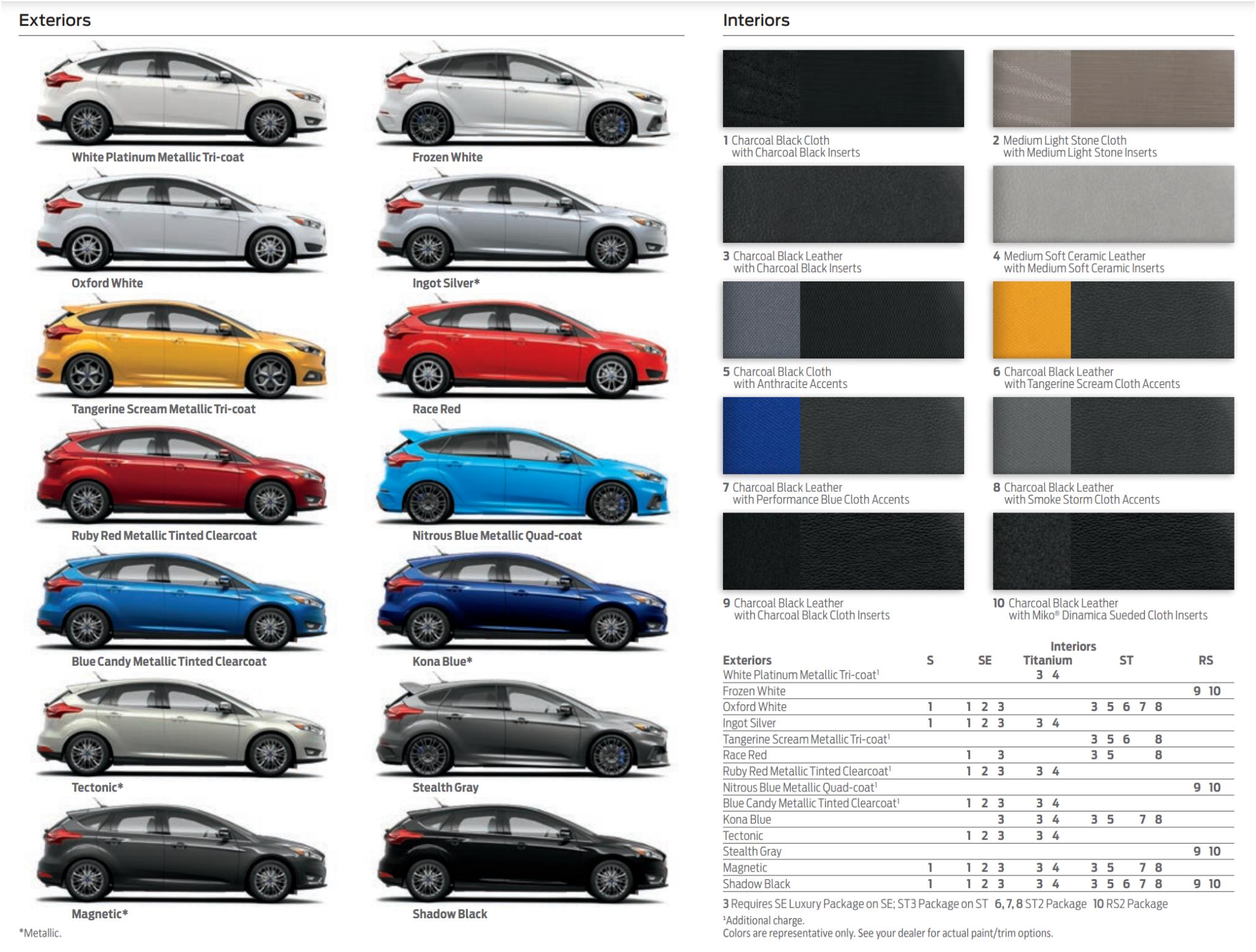Click the Tectonic car image
This screenshot has height=952, width=1256.
[182, 725]
